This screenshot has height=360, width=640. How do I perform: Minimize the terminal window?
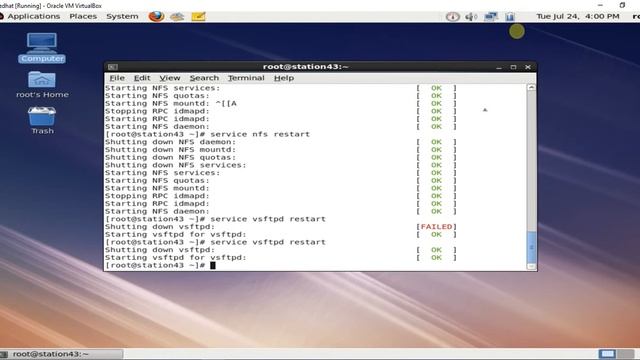coord(499,67)
